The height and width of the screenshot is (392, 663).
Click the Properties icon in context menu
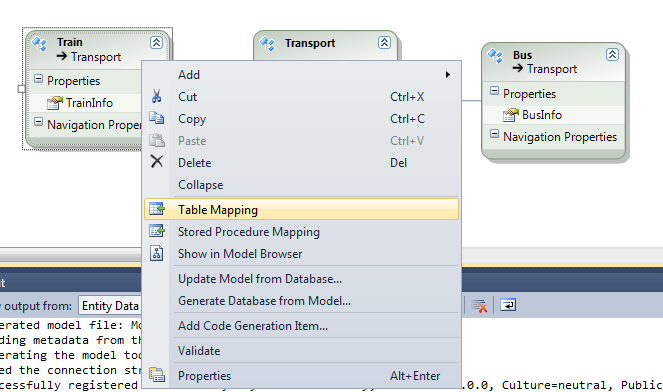[x=157, y=375]
